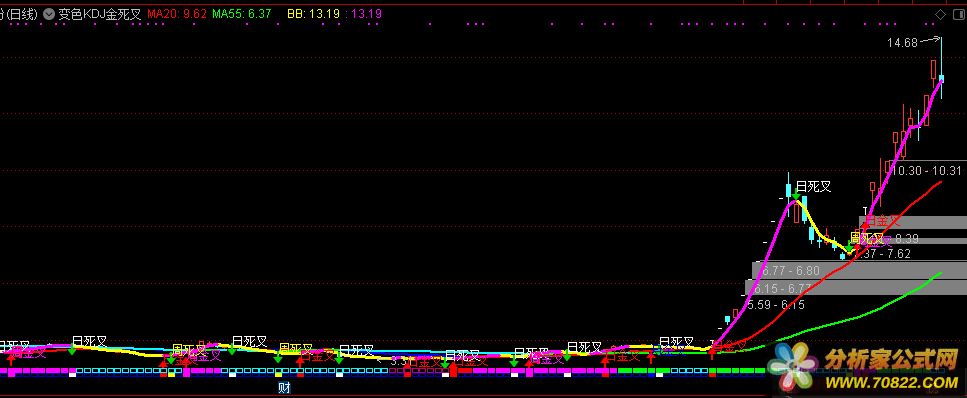Click the 14.68 high price label
Viewport: 967px width, 398px height.
pyautogui.click(x=902, y=43)
